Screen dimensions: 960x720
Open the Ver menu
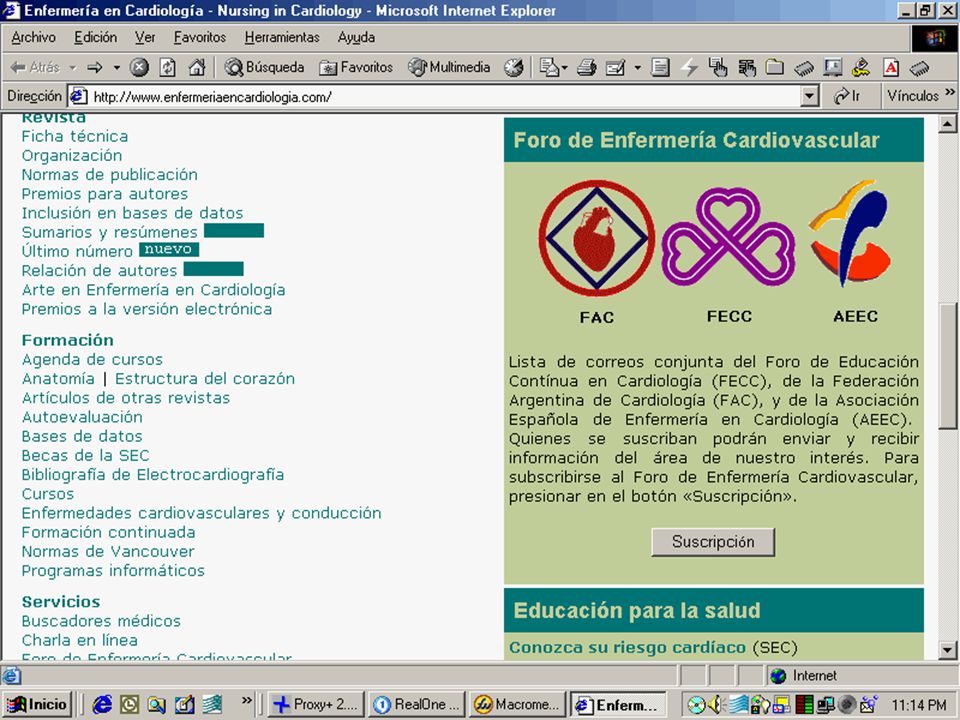point(145,37)
